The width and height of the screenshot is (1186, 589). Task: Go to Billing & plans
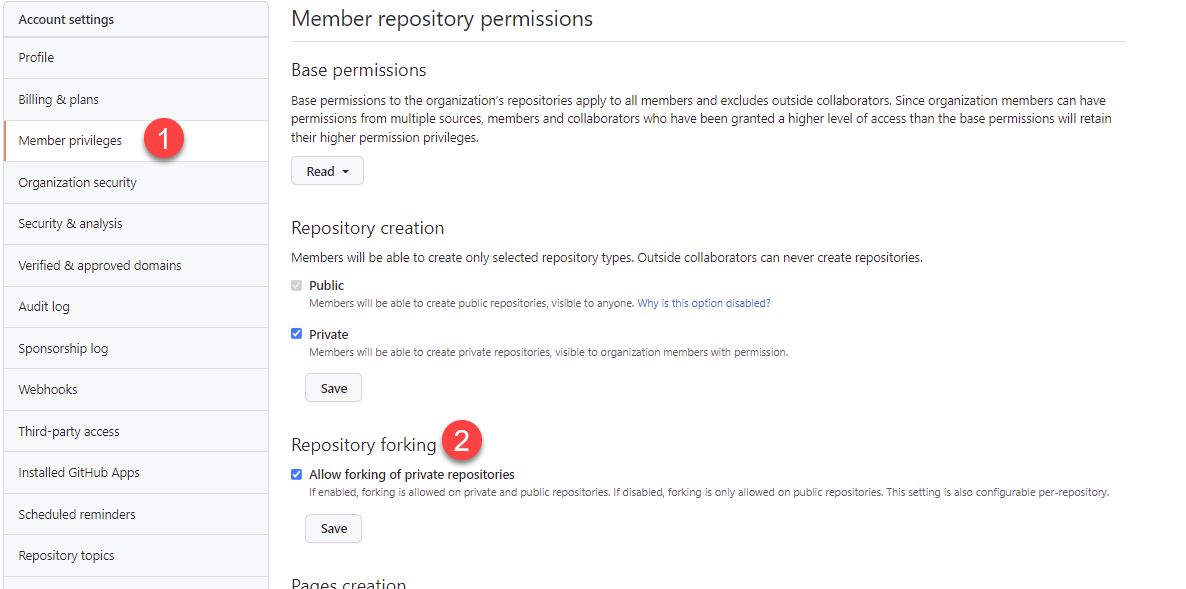(x=59, y=100)
